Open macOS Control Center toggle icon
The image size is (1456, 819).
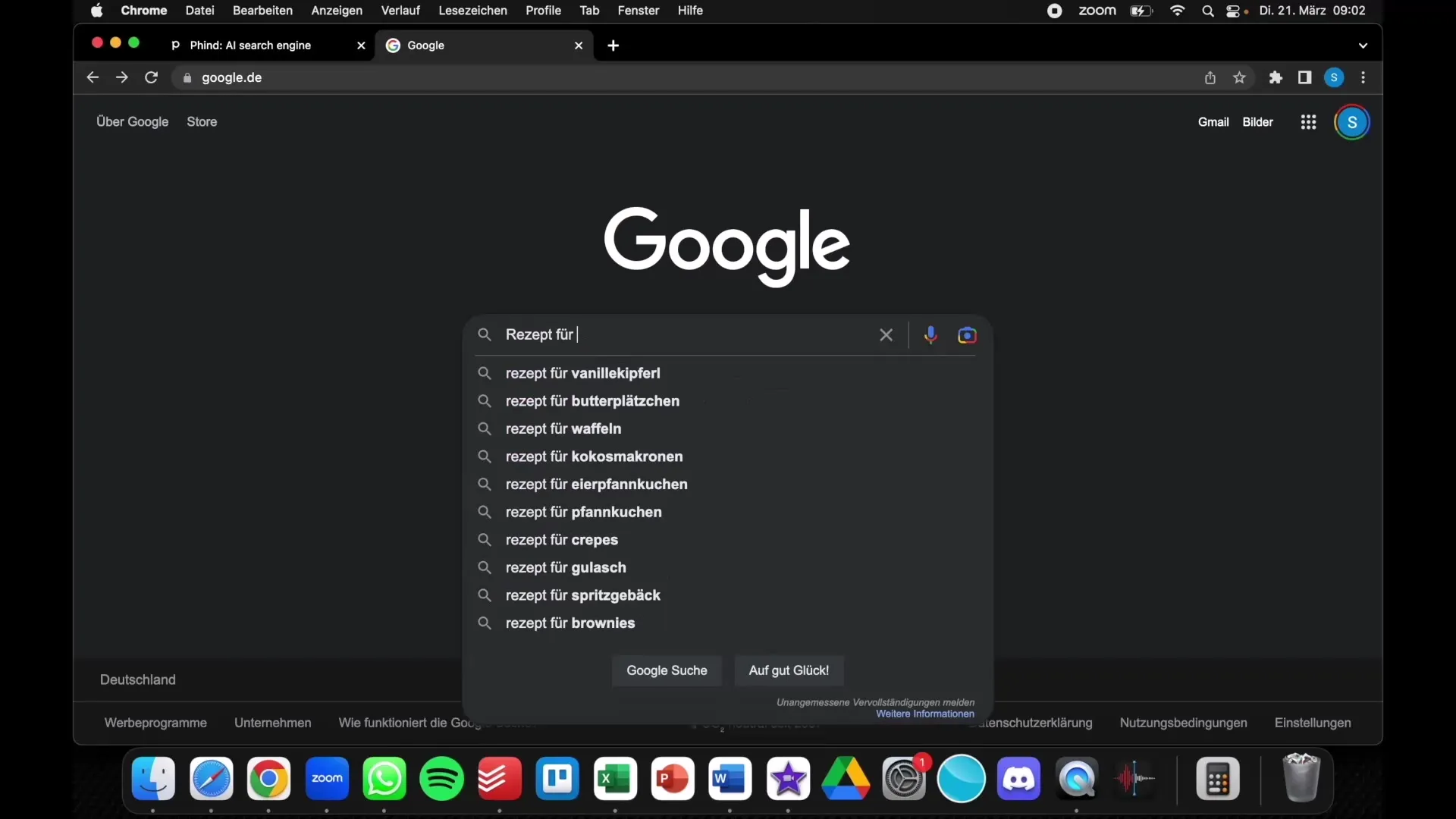tap(1233, 11)
